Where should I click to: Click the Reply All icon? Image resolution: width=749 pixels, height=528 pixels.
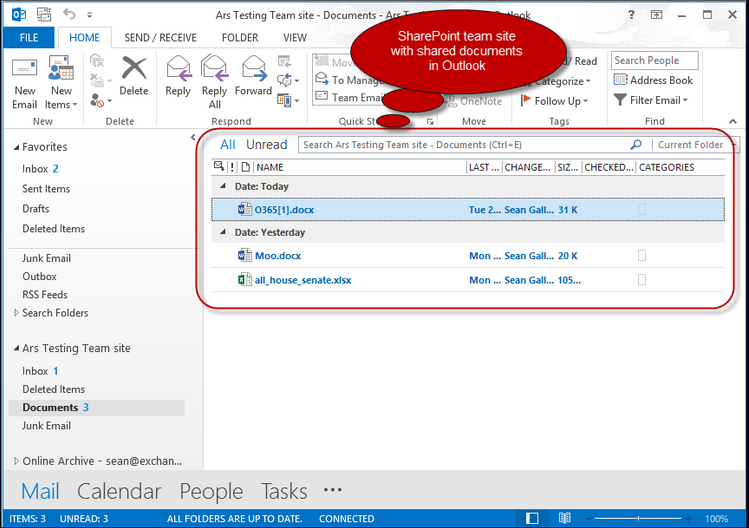click(x=214, y=67)
